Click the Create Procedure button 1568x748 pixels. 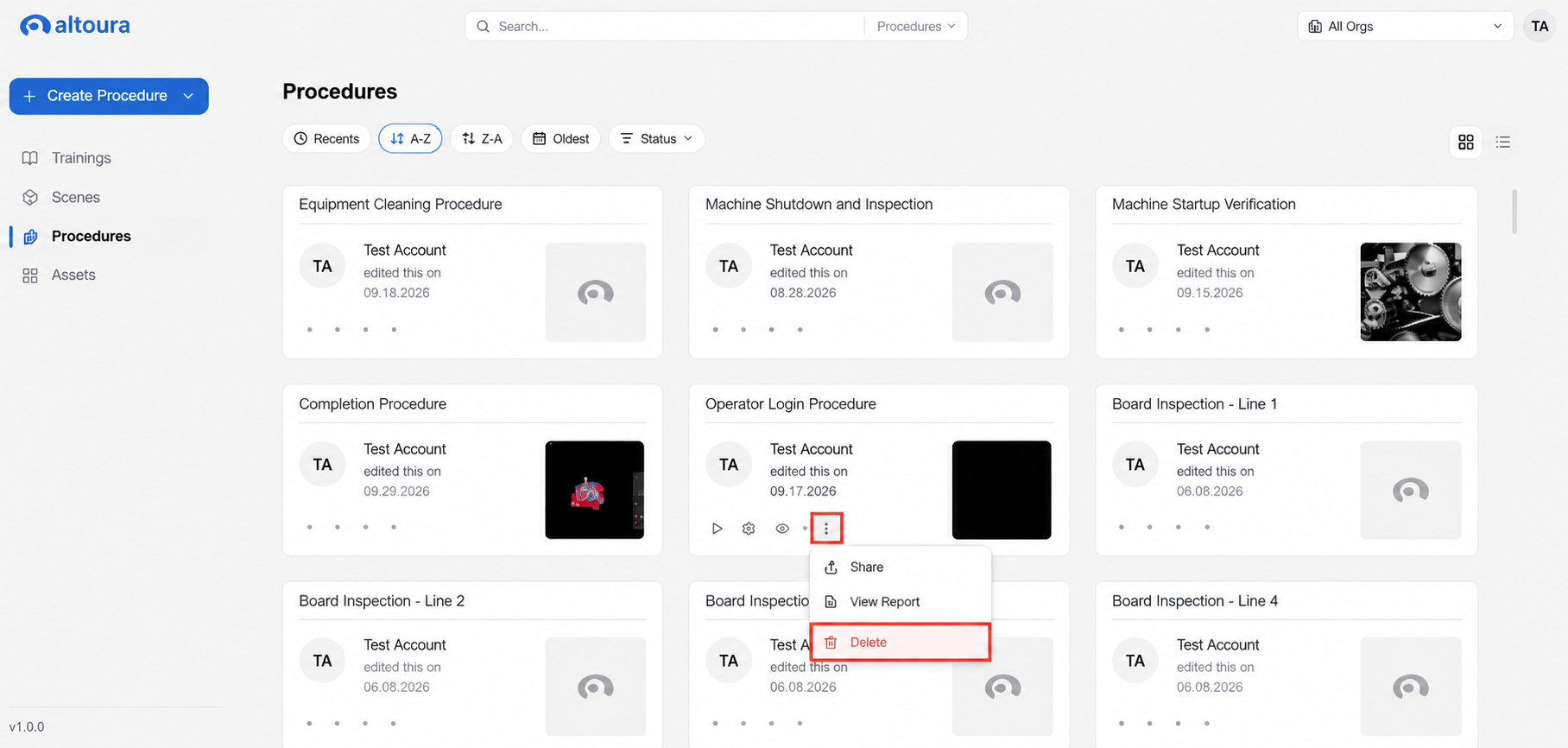pyautogui.click(x=109, y=96)
